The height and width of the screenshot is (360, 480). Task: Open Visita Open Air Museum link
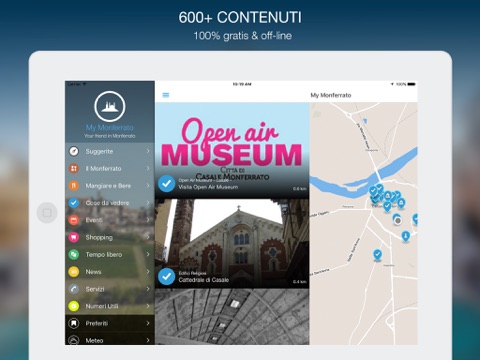click(x=208, y=187)
